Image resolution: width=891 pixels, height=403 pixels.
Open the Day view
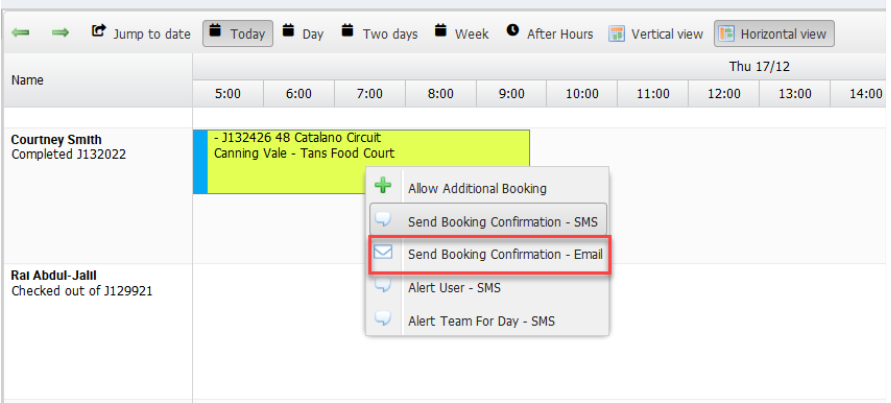coord(303,34)
